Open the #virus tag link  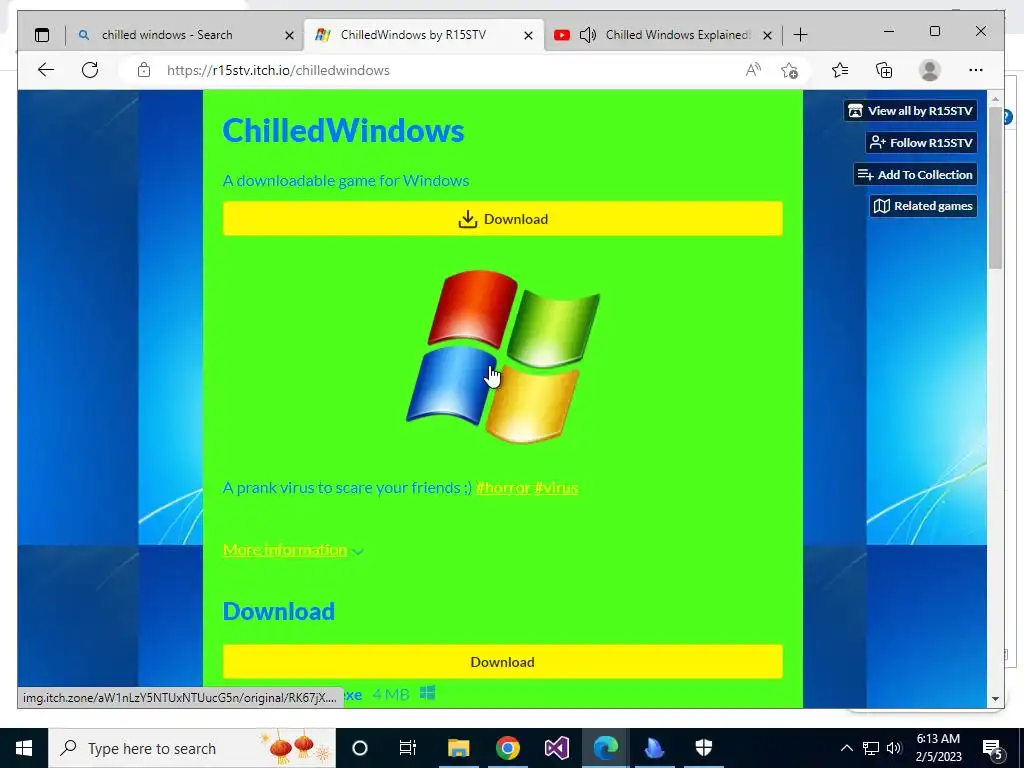[x=556, y=488]
